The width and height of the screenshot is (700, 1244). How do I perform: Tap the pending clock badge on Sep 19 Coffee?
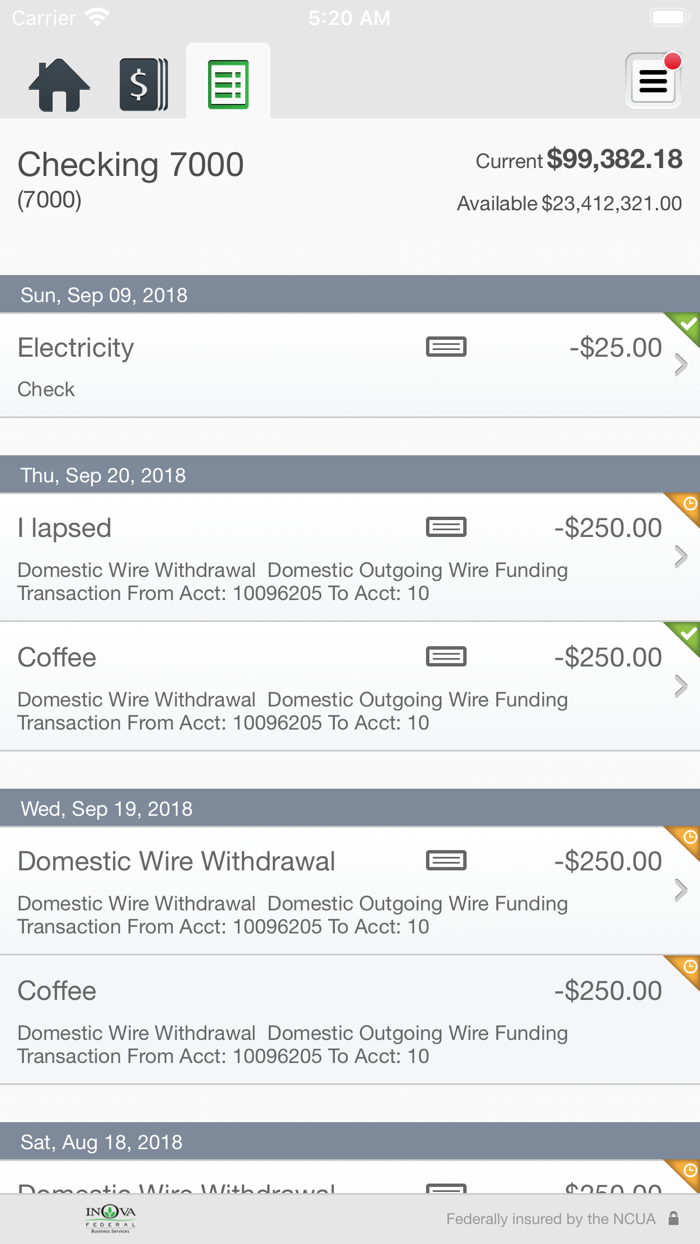[687, 968]
